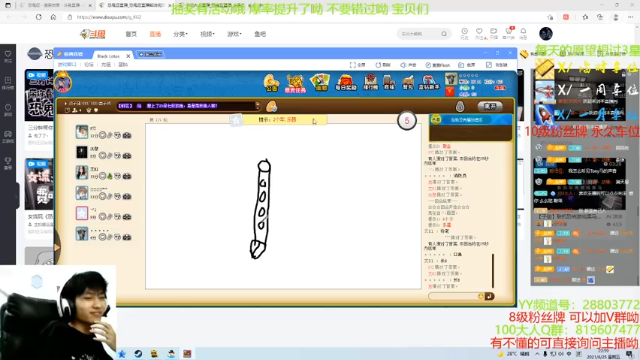Click the star icon beside the hint banner
The height and width of the screenshot is (360, 640).
(x=236, y=120)
